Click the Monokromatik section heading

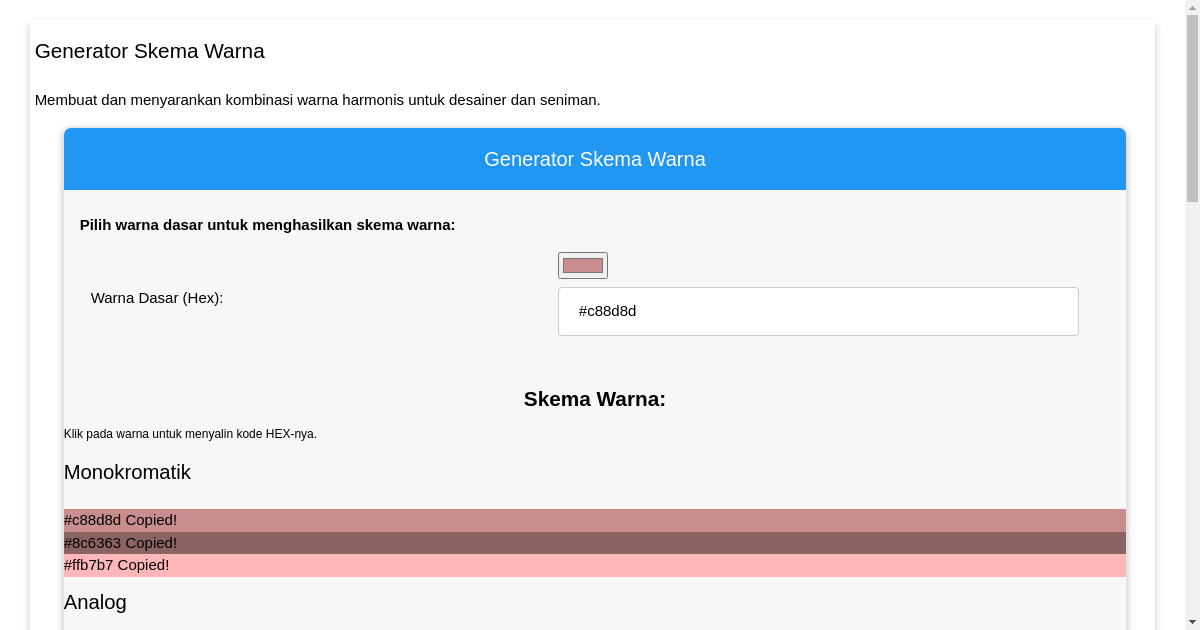(x=127, y=472)
